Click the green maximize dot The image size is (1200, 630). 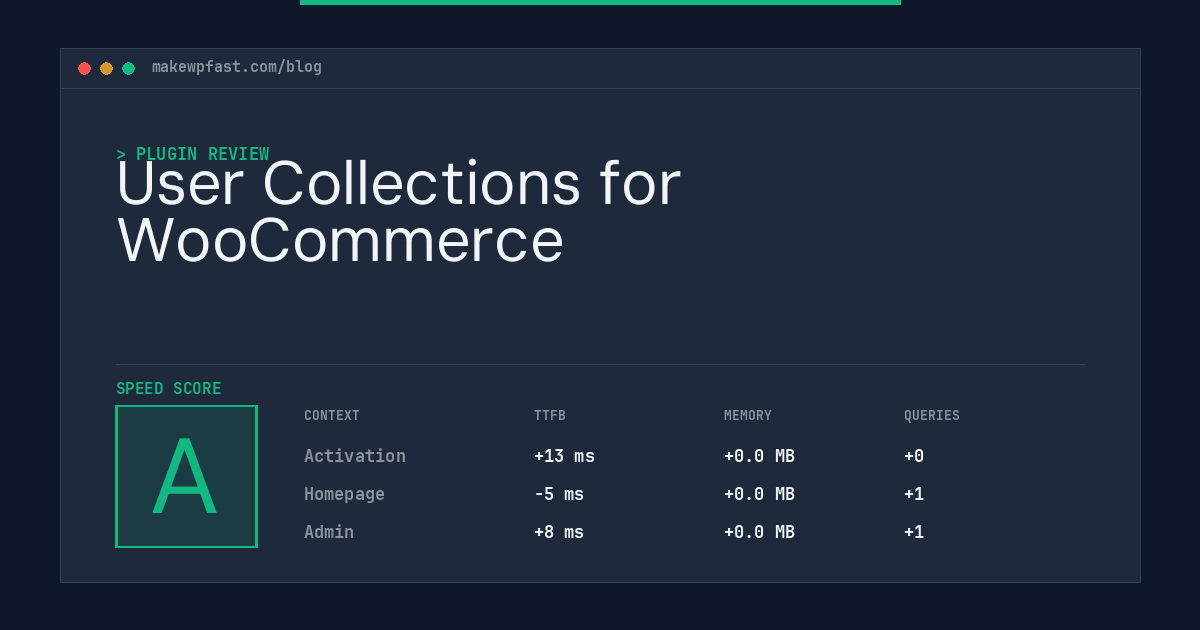pyautogui.click(x=128, y=68)
